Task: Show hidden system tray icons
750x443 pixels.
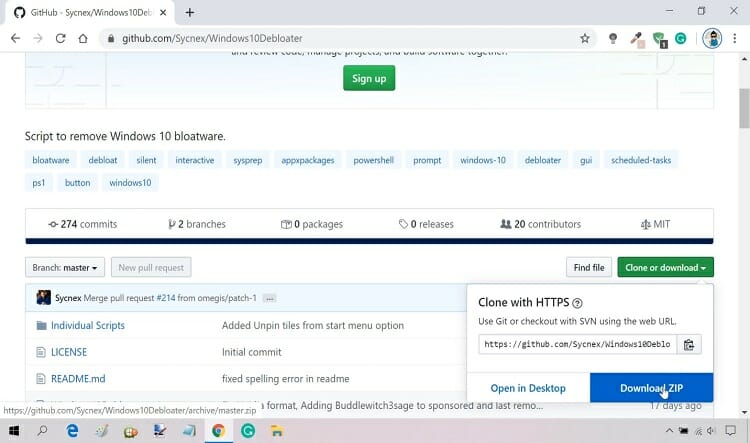Action: point(669,431)
